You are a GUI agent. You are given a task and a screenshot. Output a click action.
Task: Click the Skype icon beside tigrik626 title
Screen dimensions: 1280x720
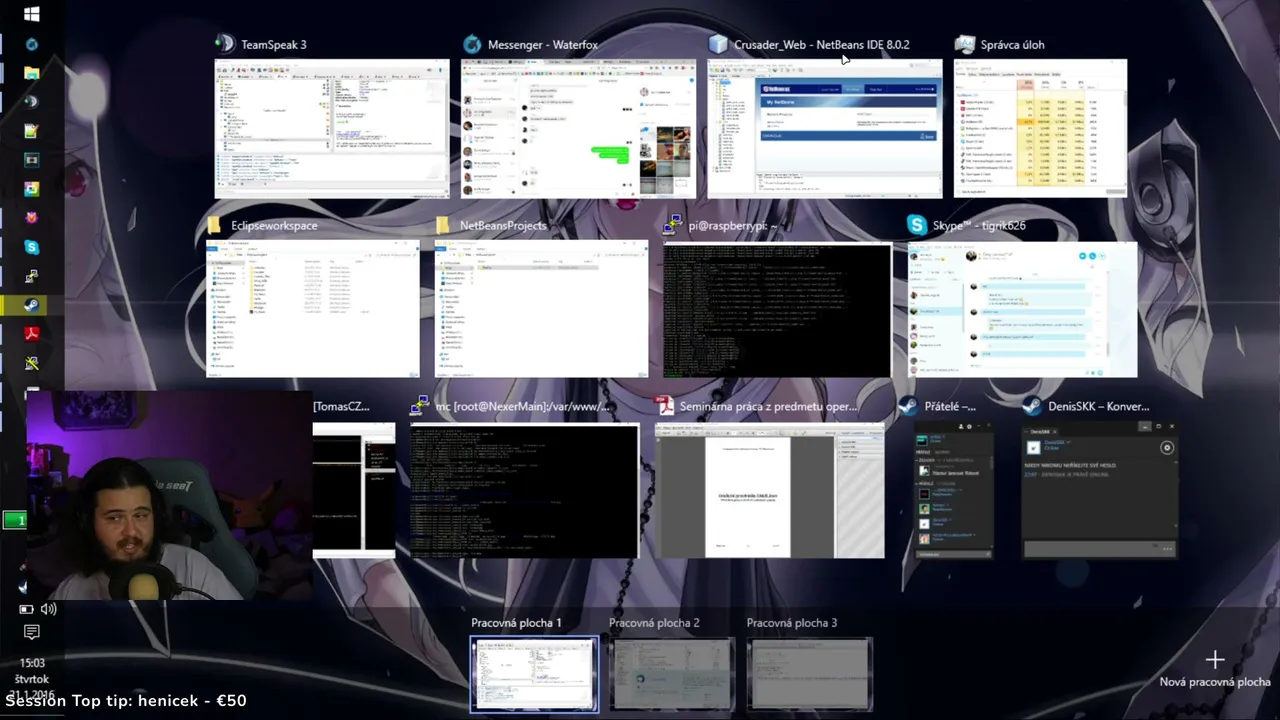click(x=917, y=225)
